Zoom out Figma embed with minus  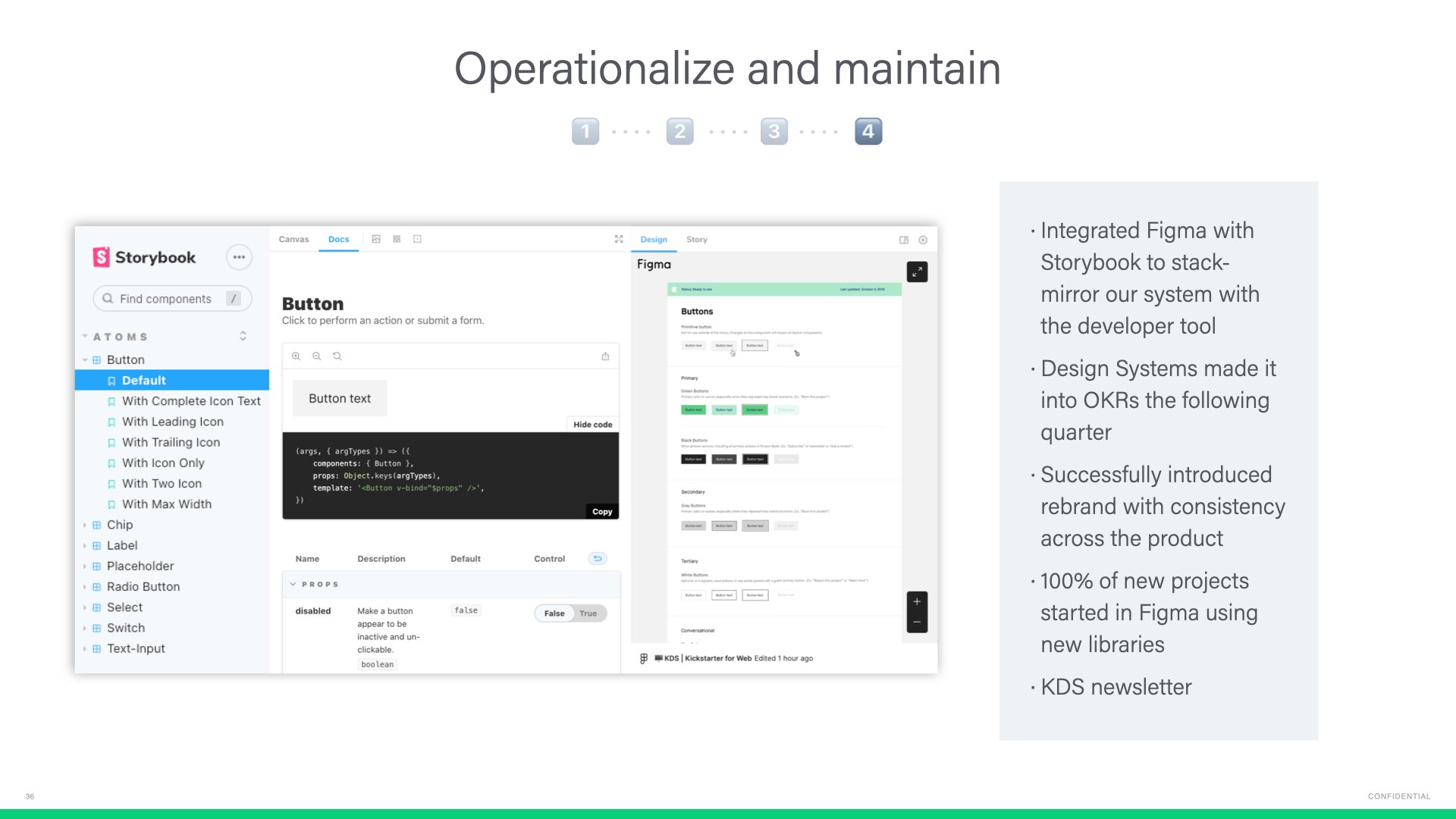[917, 623]
